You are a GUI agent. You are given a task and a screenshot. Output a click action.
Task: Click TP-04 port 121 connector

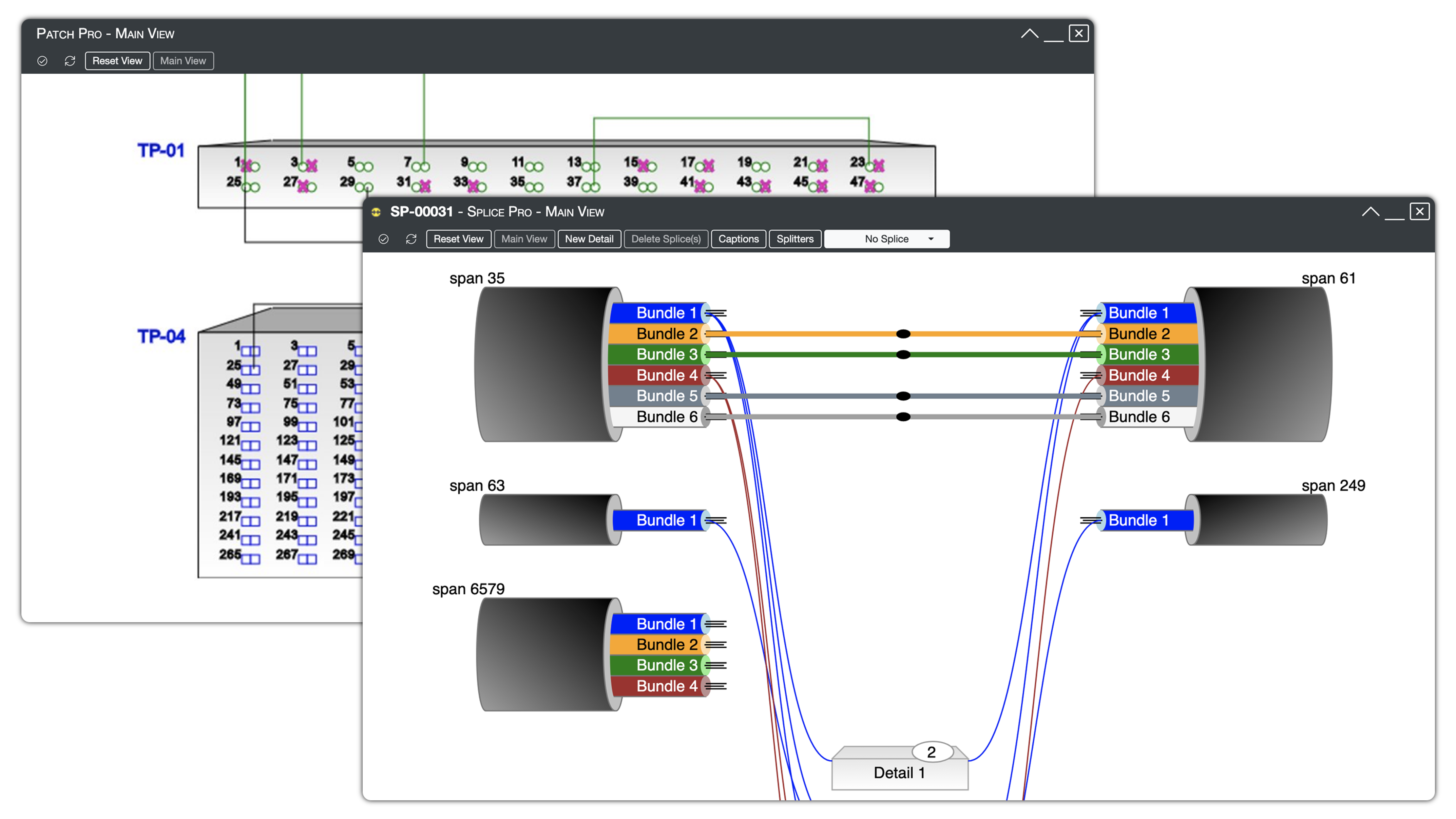[250, 445]
